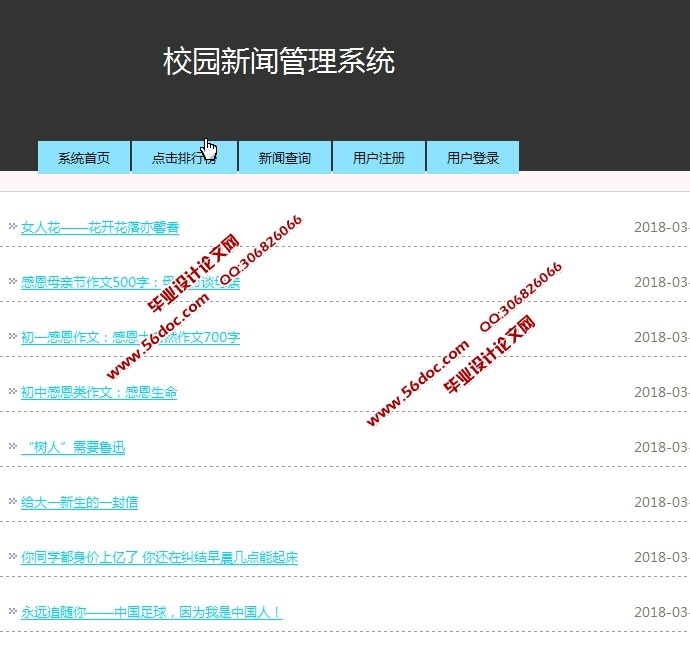The height and width of the screenshot is (656, 690).
Task: Select 用户注册 in the navigation bar
Action: click(379, 158)
